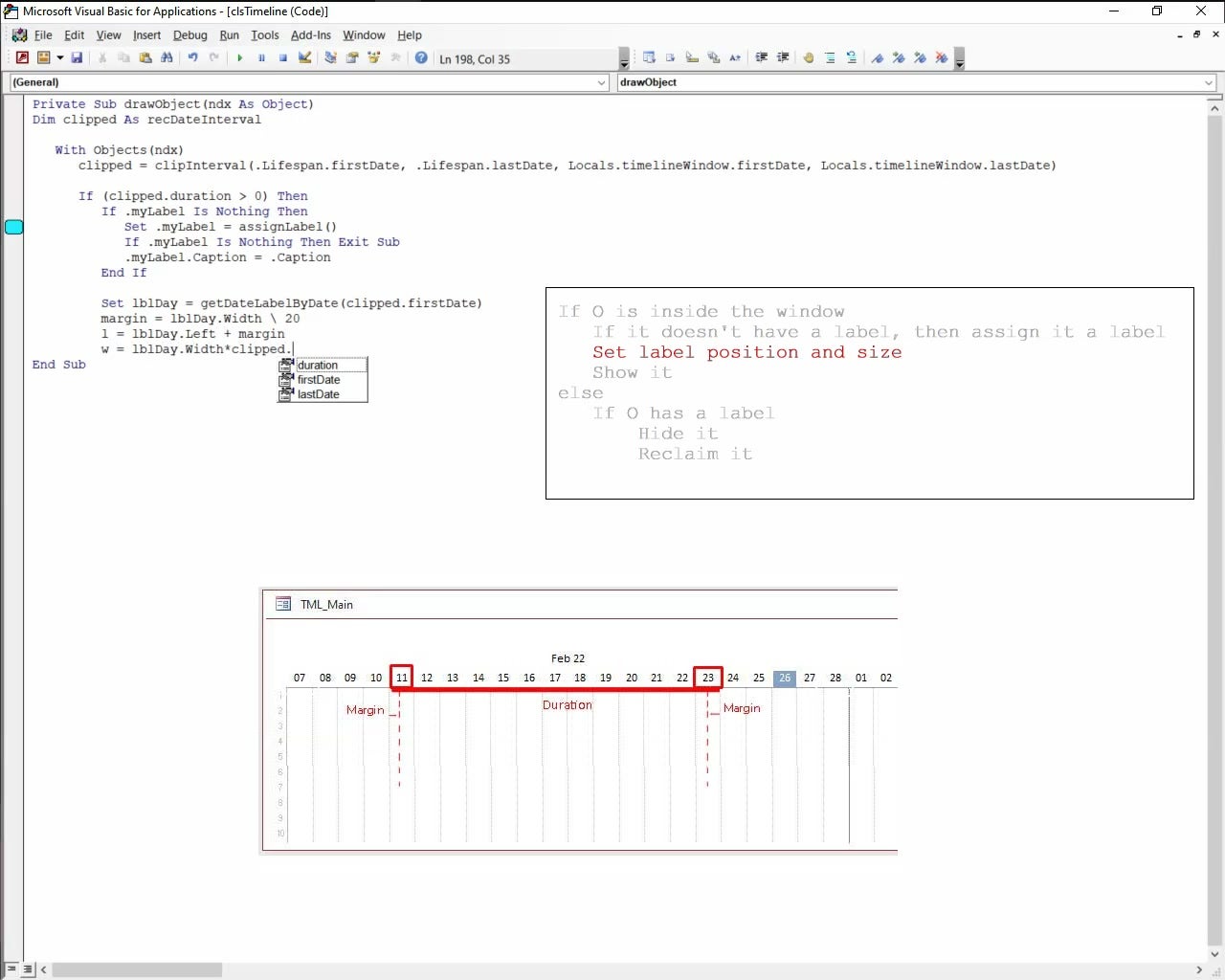Open the Debug menu
Viewport: 1225px width, 980px height.
189,35
